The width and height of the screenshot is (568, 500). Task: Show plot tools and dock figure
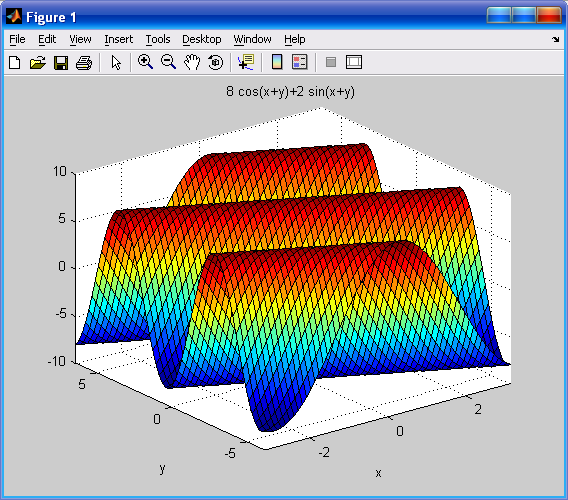354,62
